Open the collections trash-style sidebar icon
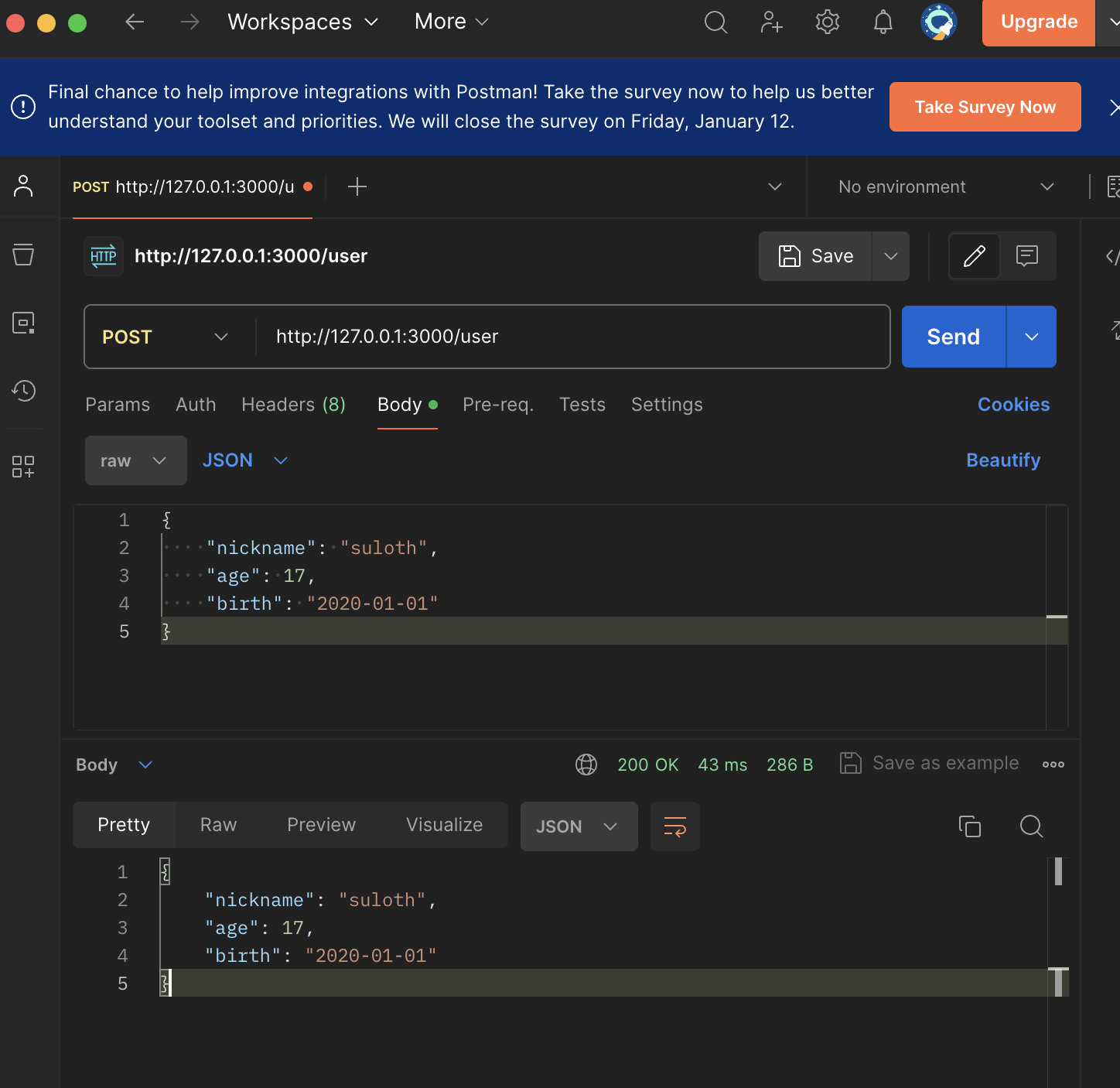 (23, 255)
